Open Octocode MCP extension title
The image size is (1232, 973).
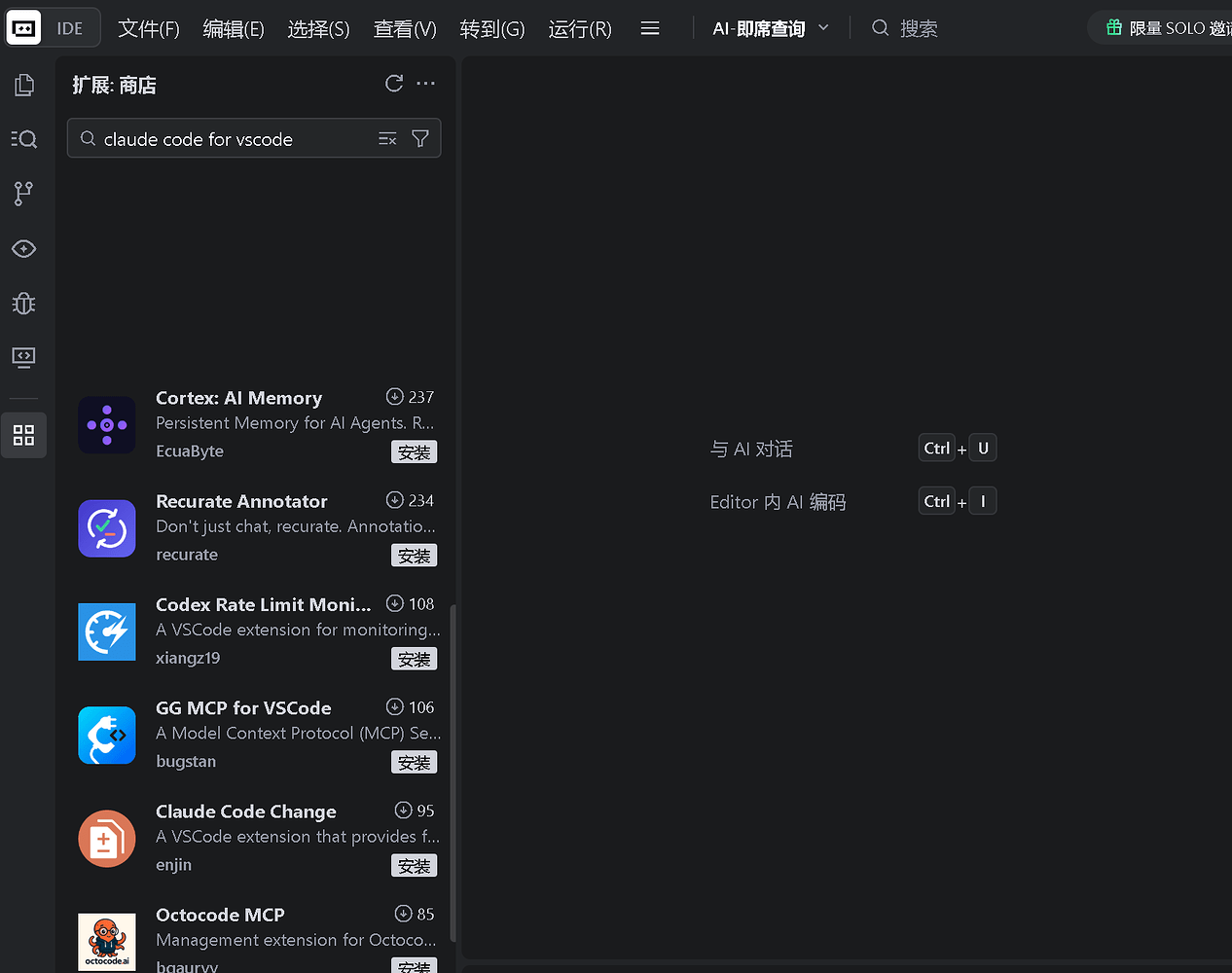point(220,915)
